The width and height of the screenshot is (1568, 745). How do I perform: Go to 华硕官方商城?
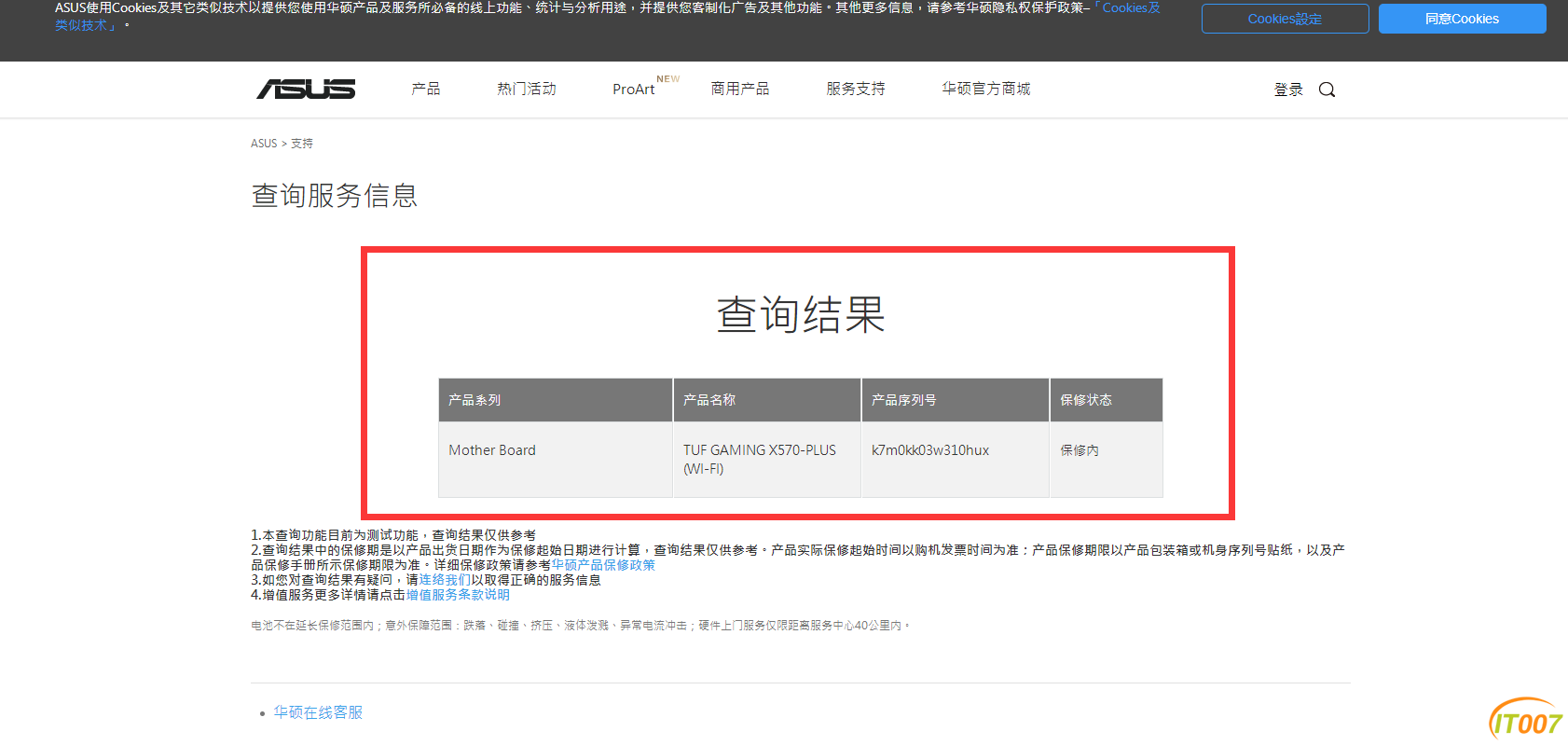tap(986, 89)
